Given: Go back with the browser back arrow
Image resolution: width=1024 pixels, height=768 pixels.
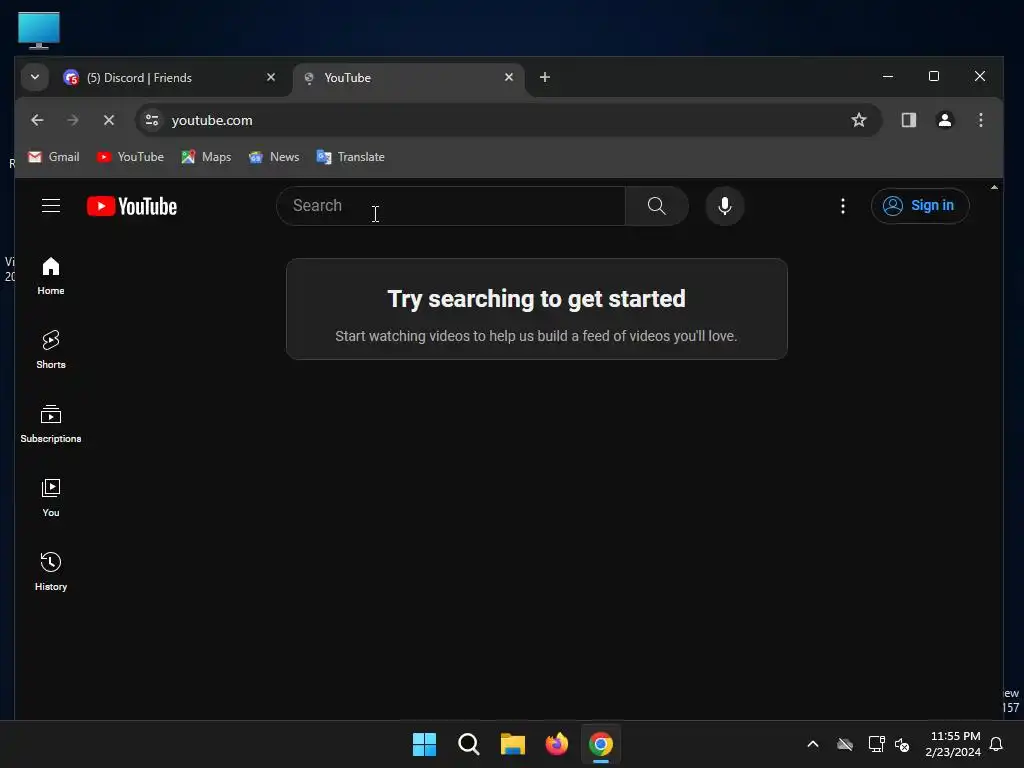Looking at the screenshot, I should pos(37,120).
